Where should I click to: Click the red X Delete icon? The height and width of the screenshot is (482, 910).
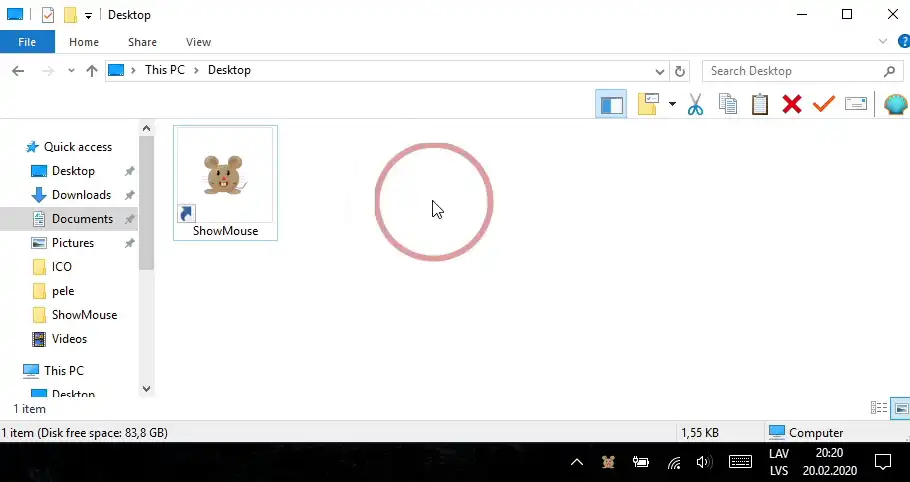(792, 104)
